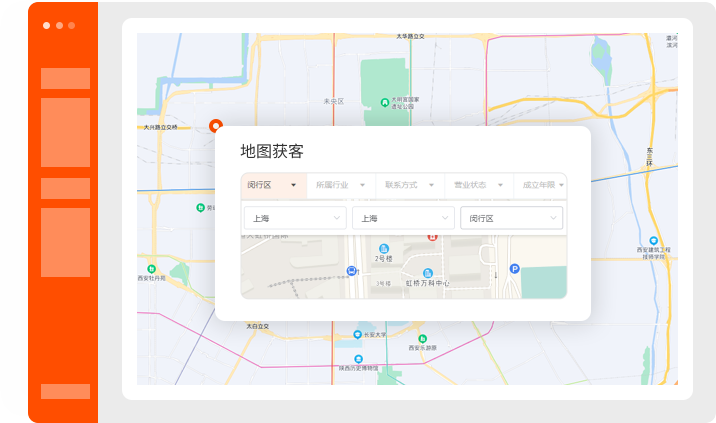This screenshot has height=423, width=716.
Task: Open the leftmost 上海 province select box
Action: (294, 218)
